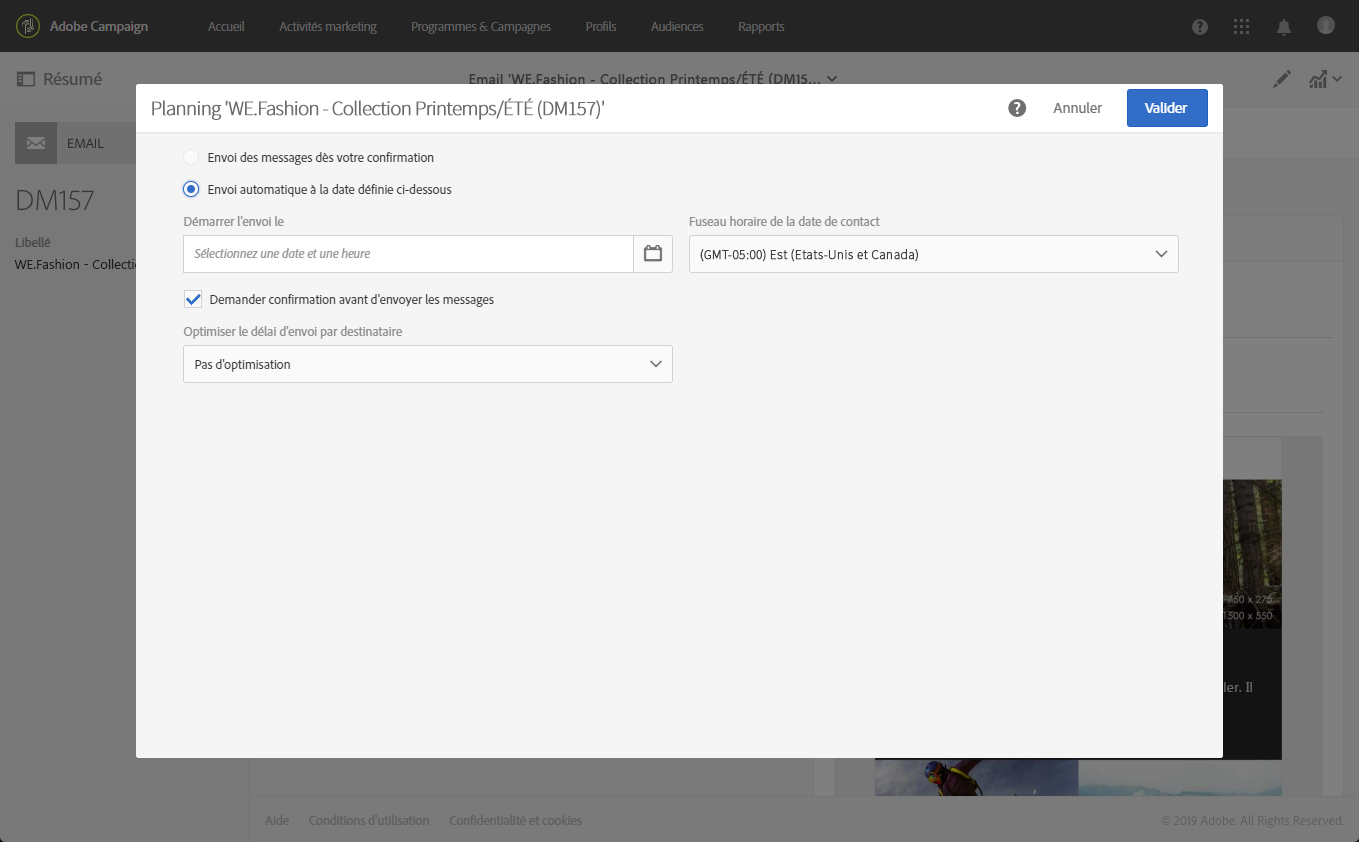Click 'Optimiser le délai d'envoi par destinataire' label
The width and height of the screenshot is (1359, 842).
point(293,331)
